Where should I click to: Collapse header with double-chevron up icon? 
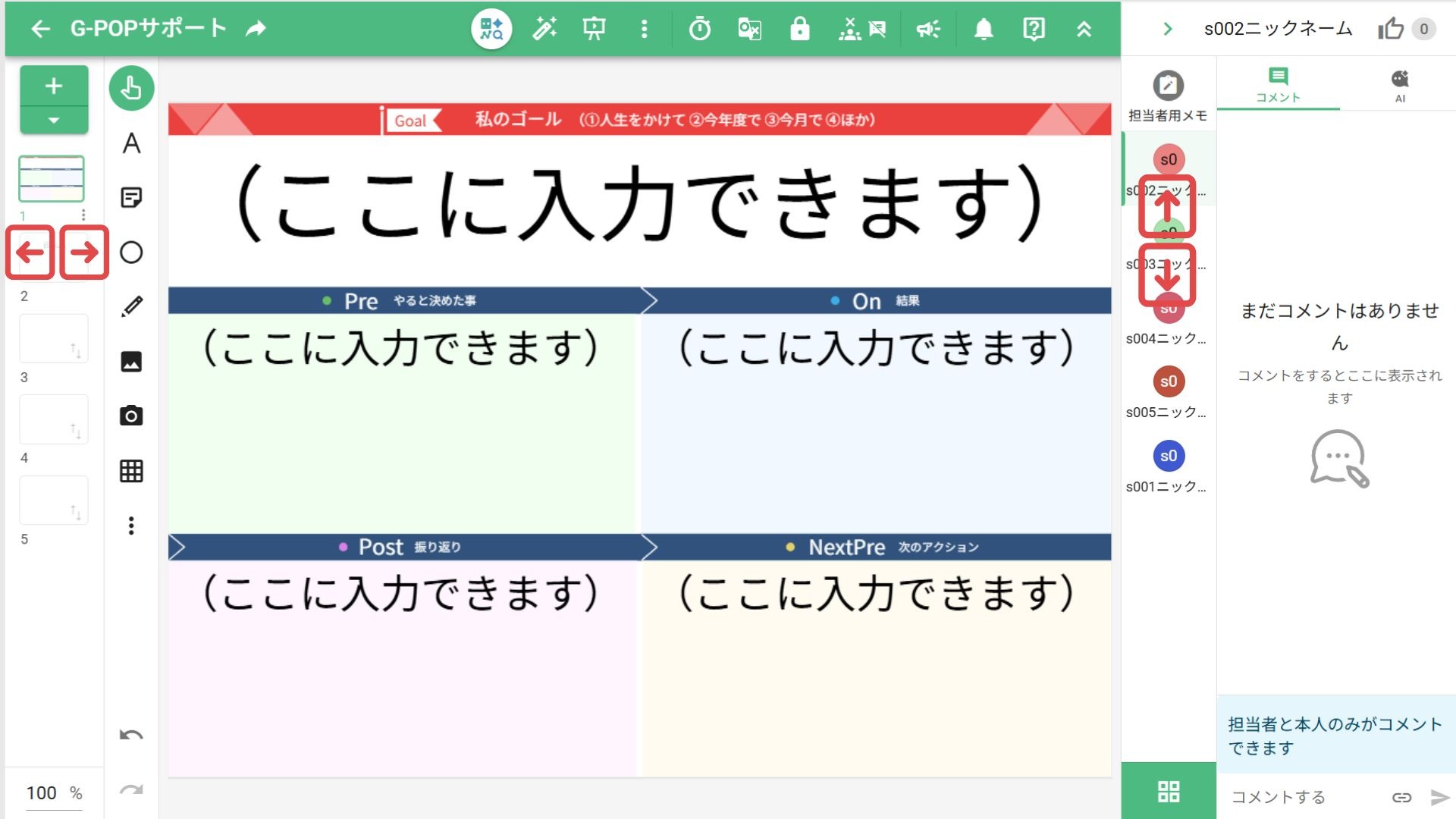(x=1084, y=29)
